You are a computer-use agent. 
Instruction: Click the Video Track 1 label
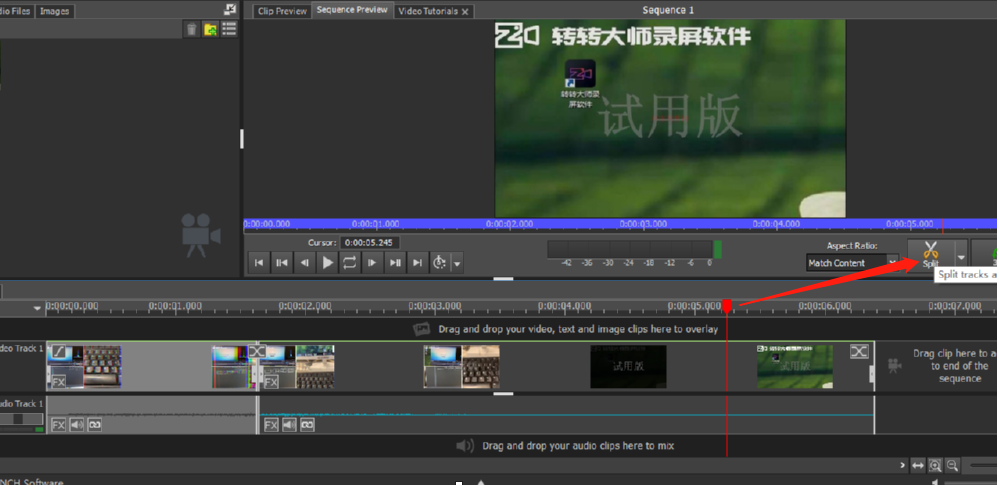[x=21, y=349]
